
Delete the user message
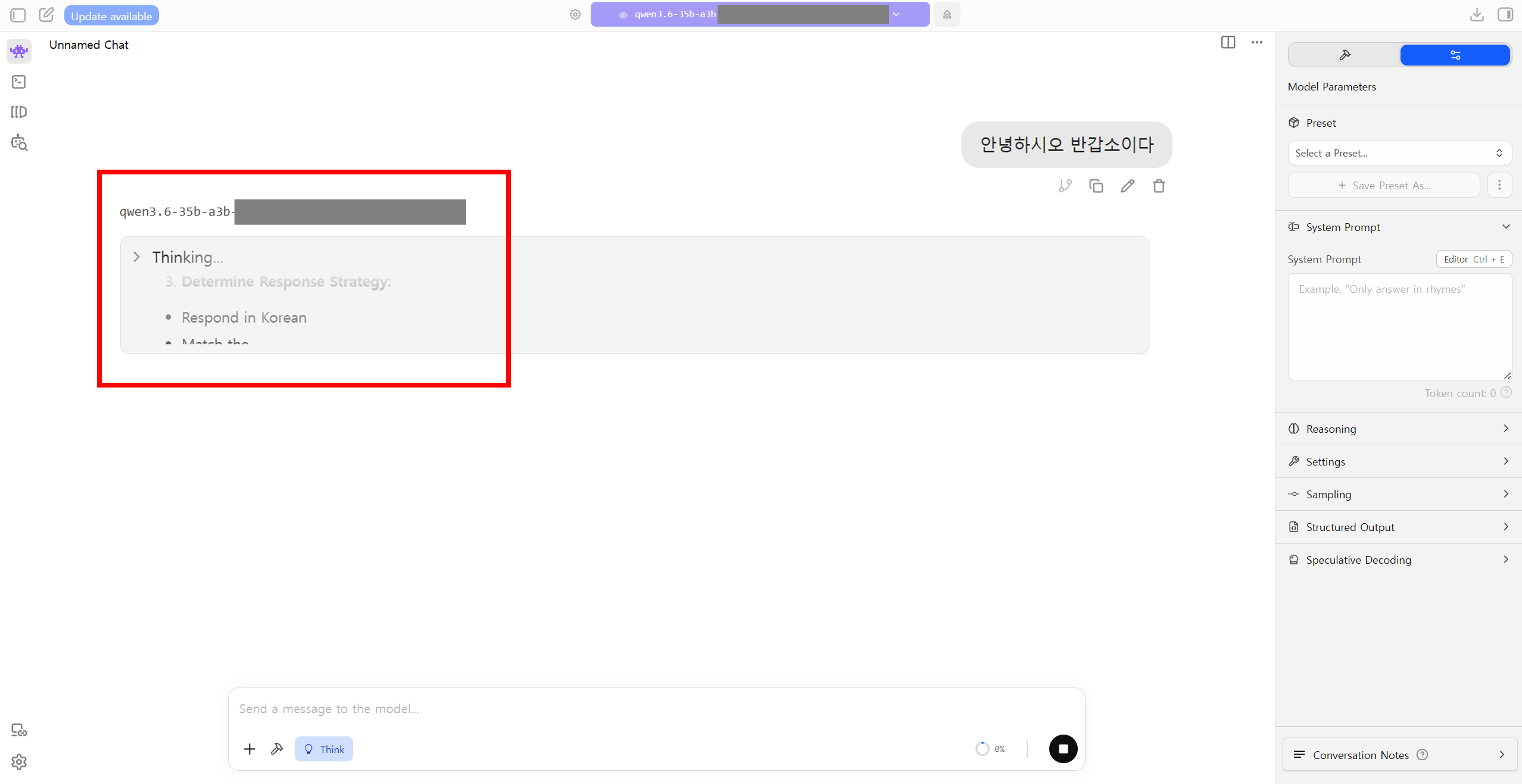1159,186
